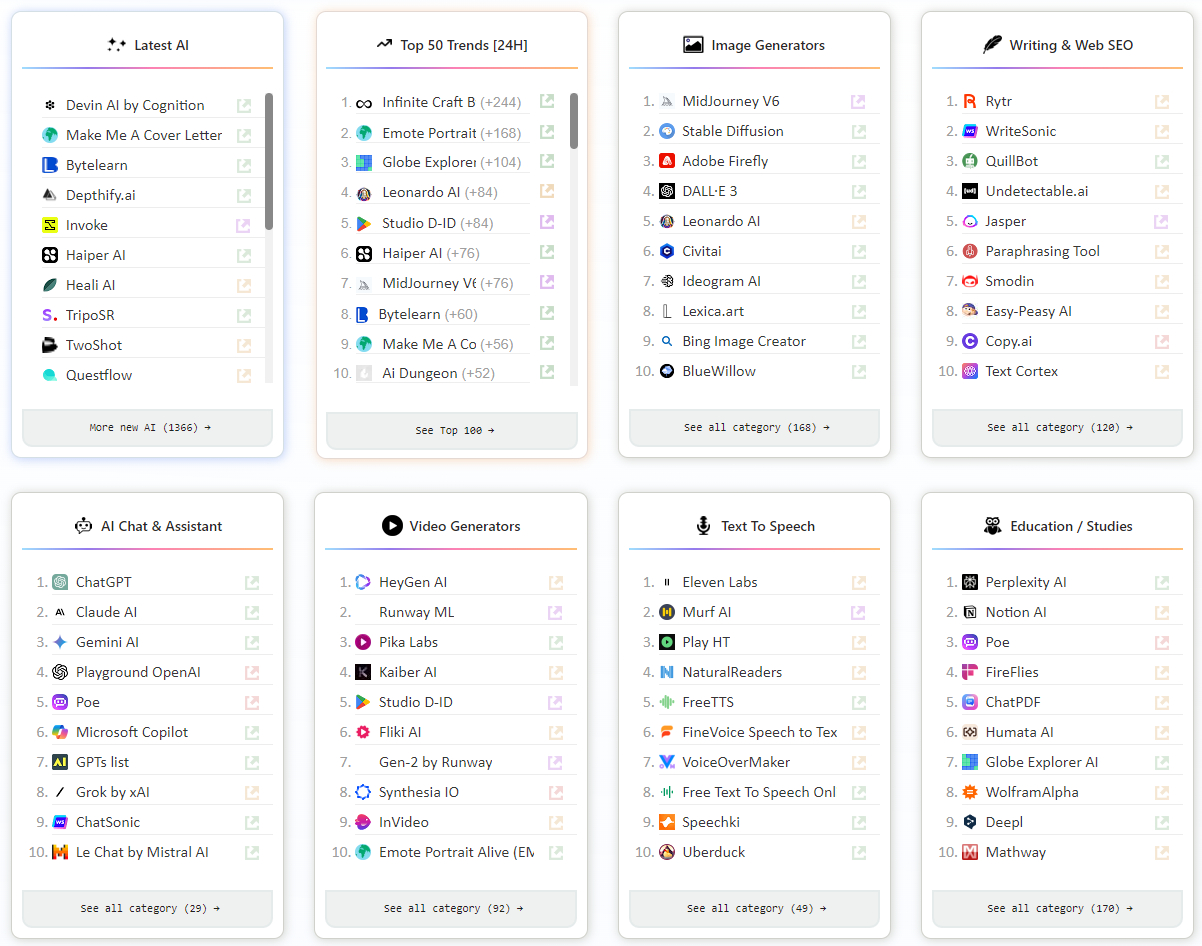Open external link icon for Copy.ai
The image size is (1202, 946).
pos(1161,342)
